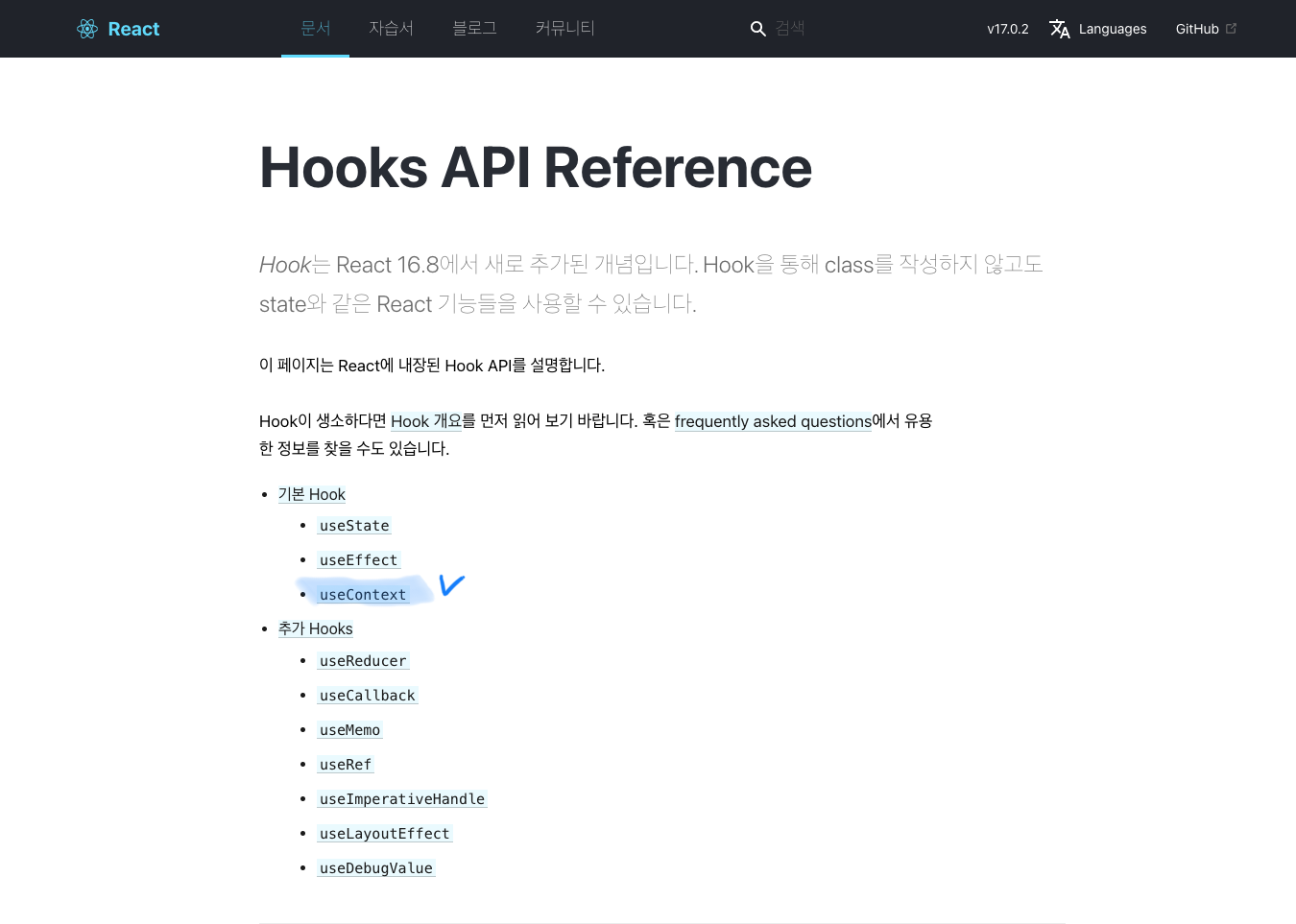
Task: Navigate to useDebugValue reference
Action: [x=376, y=868]
